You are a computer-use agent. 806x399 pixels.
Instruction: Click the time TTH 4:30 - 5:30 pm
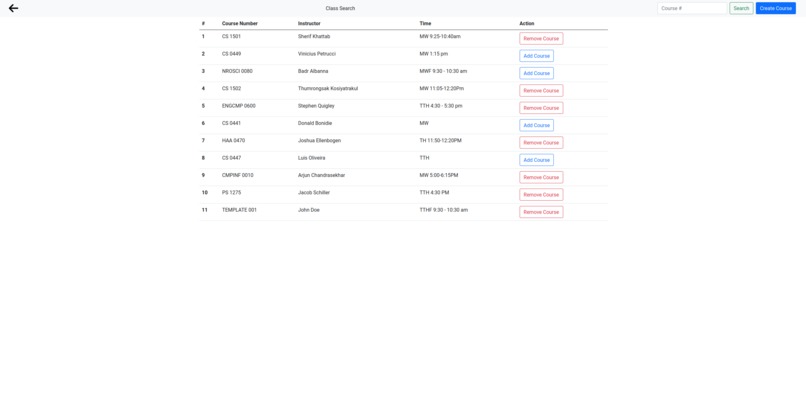(x=441, y=106)
